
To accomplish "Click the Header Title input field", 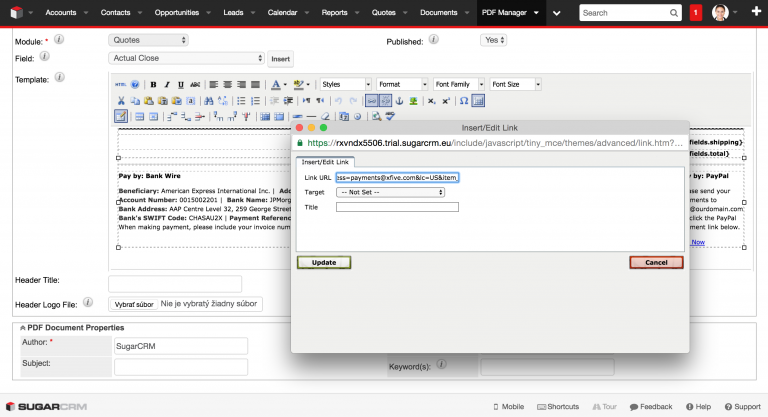I will click(x=175, y=284).
